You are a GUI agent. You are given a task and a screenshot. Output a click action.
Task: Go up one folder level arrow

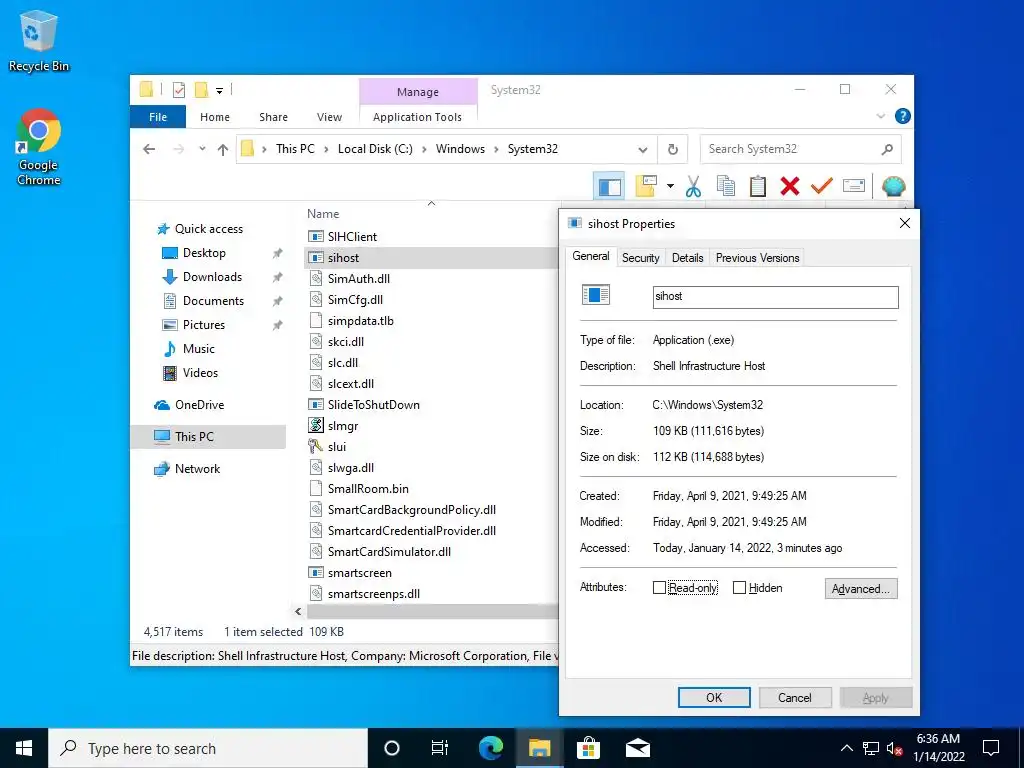click(x=223, y=150)
